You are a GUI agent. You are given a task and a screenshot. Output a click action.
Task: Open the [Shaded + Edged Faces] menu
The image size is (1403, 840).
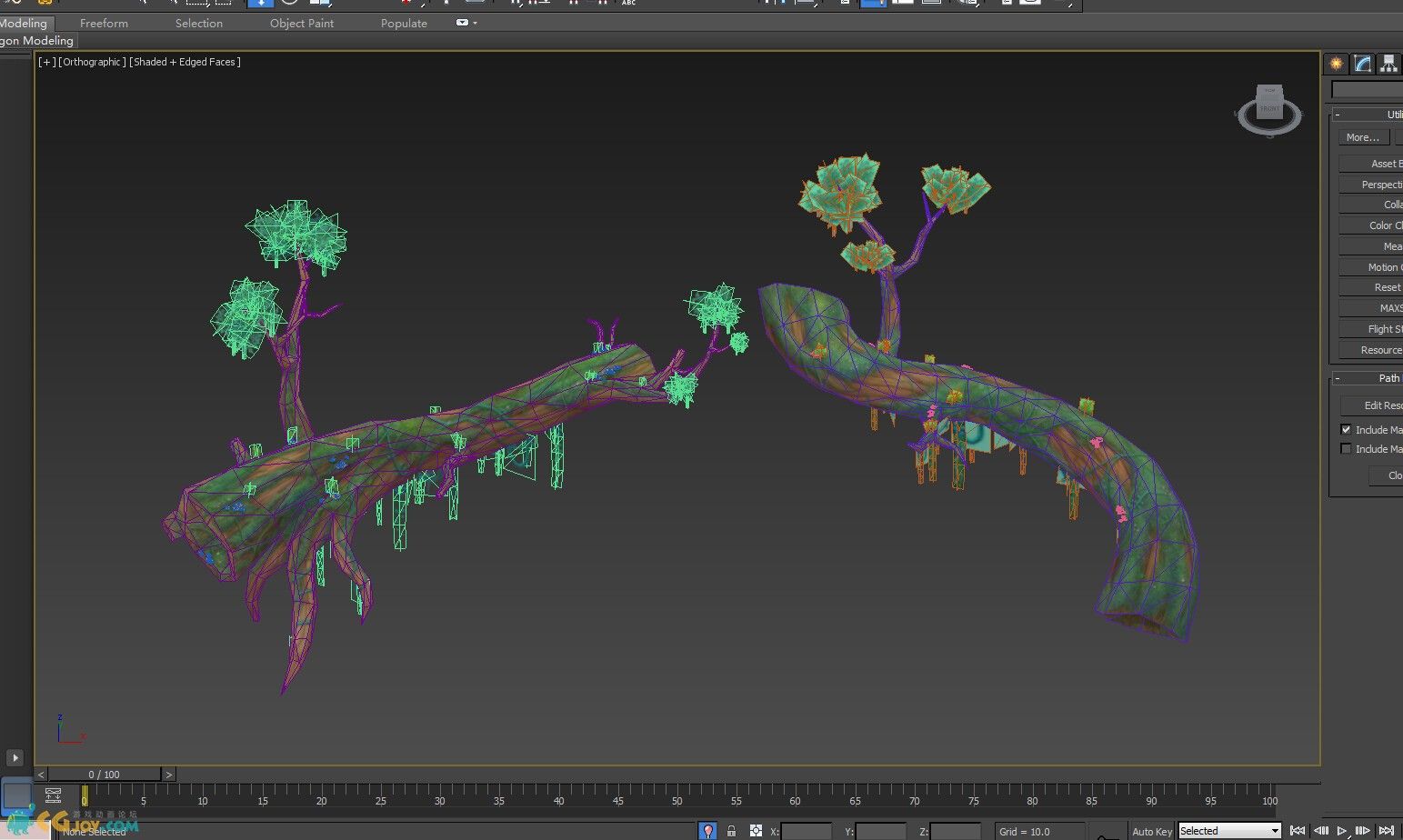coord(185,62)
